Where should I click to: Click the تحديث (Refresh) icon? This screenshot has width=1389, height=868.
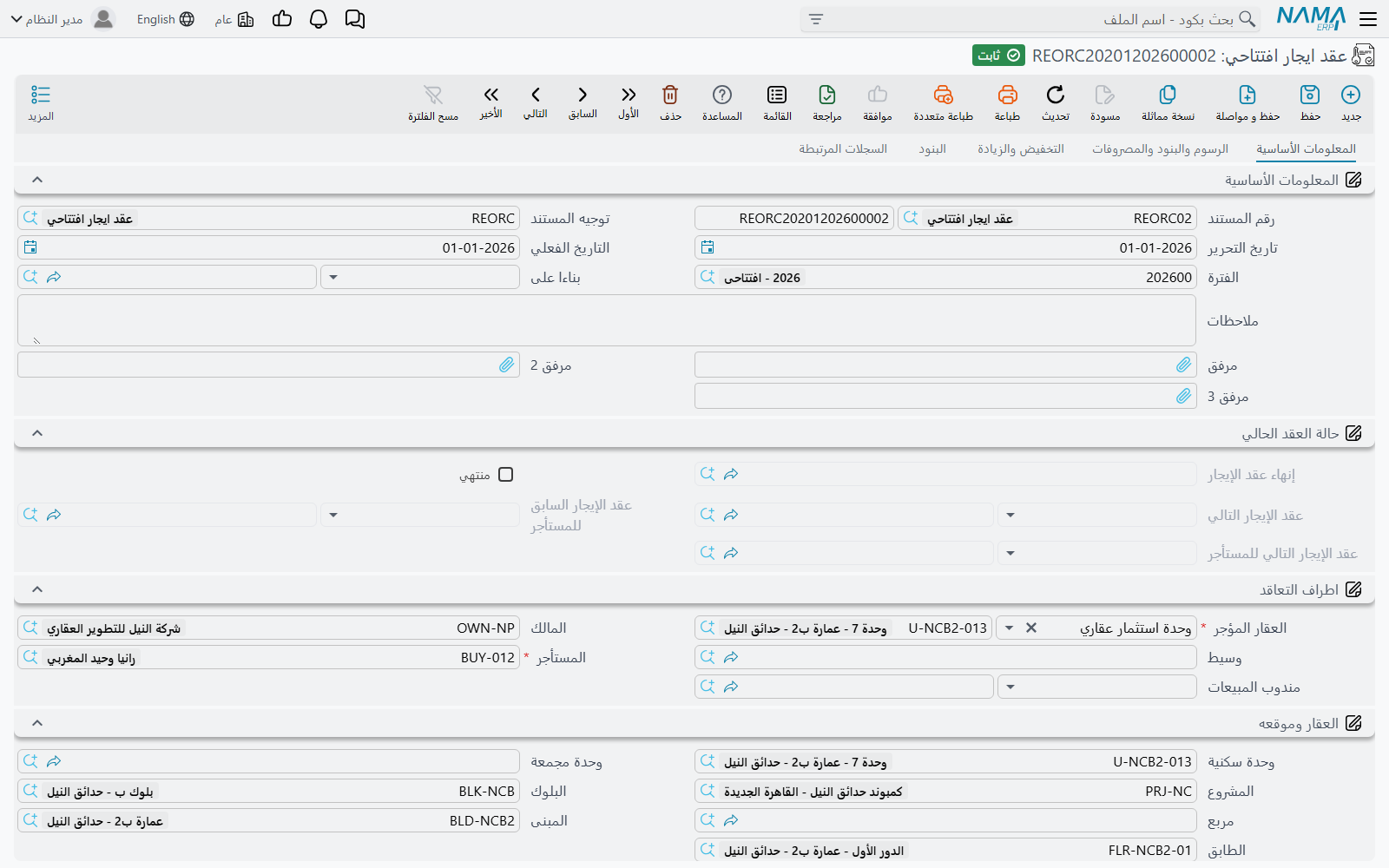1056,95
